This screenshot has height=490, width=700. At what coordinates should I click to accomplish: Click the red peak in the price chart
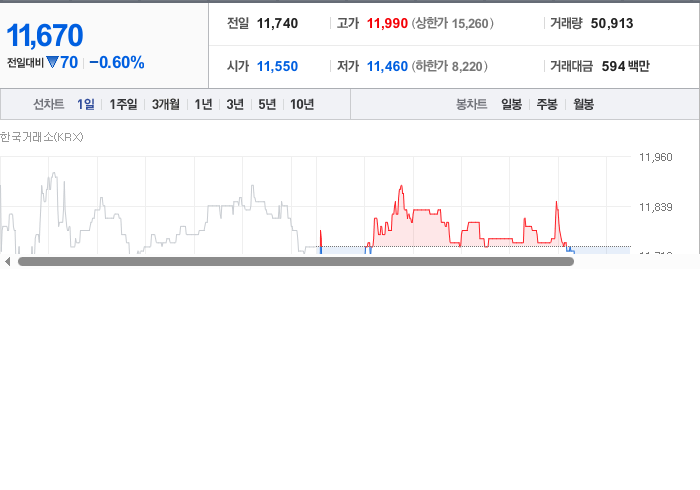click(x=401, y=187)
